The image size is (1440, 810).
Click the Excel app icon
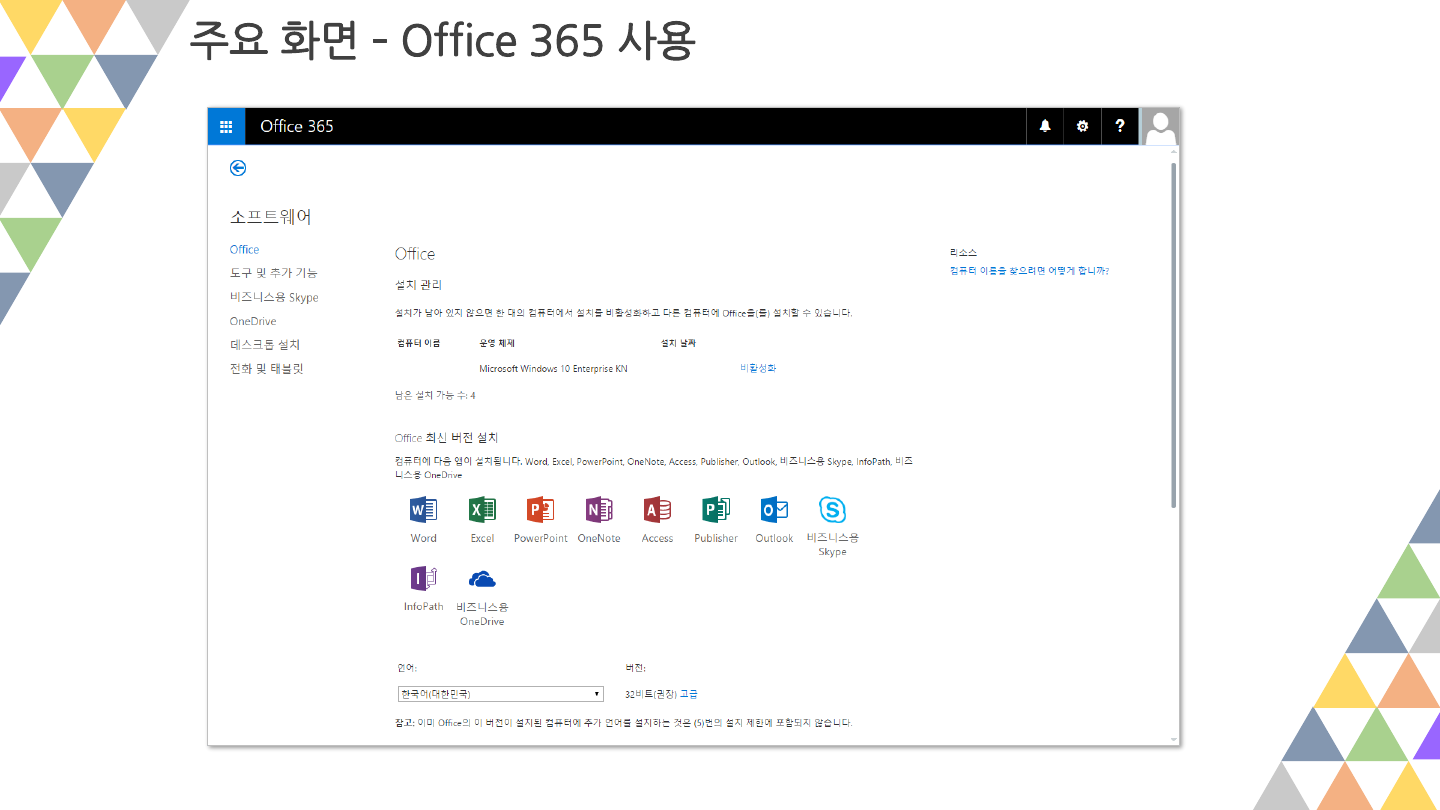pyautogui.click(x=482, y=510)
